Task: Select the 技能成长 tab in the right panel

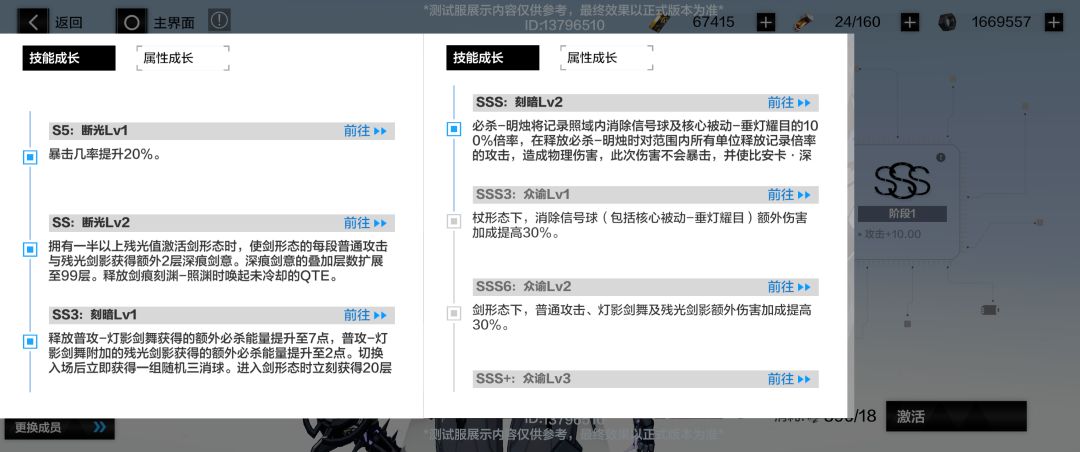Action: point(492,58)
